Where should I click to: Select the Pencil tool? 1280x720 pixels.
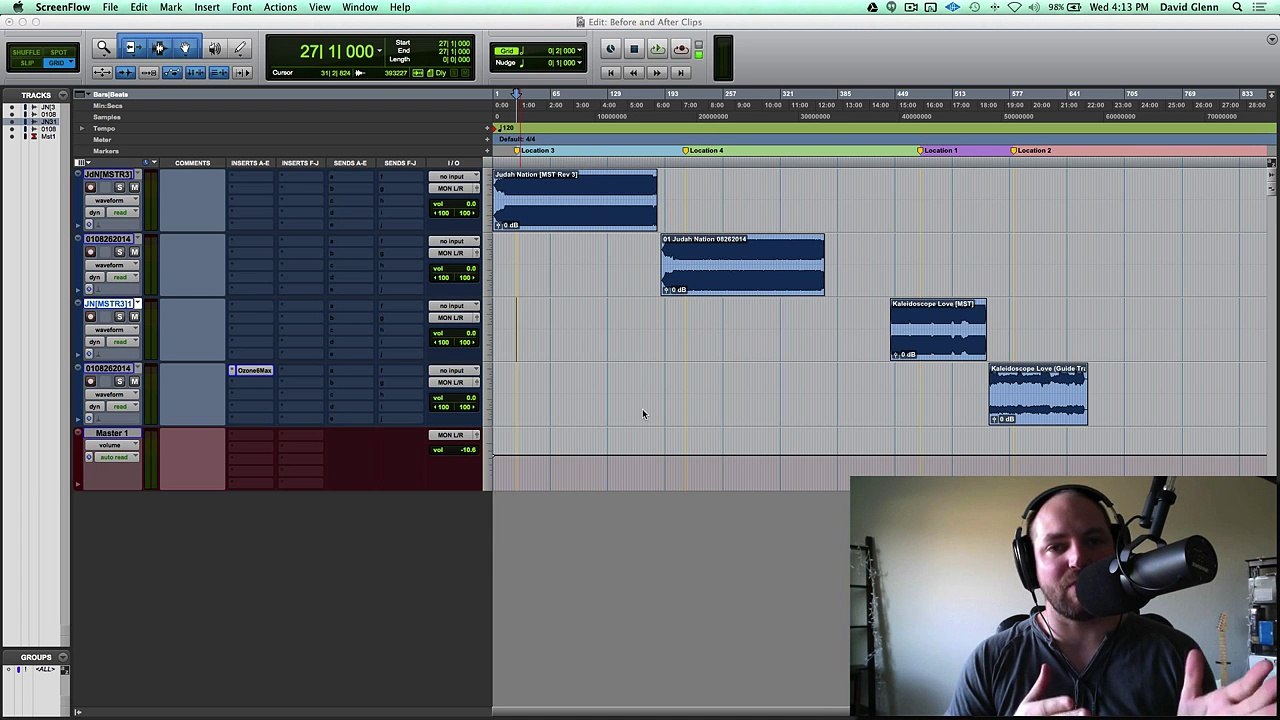tap(240, 48)
